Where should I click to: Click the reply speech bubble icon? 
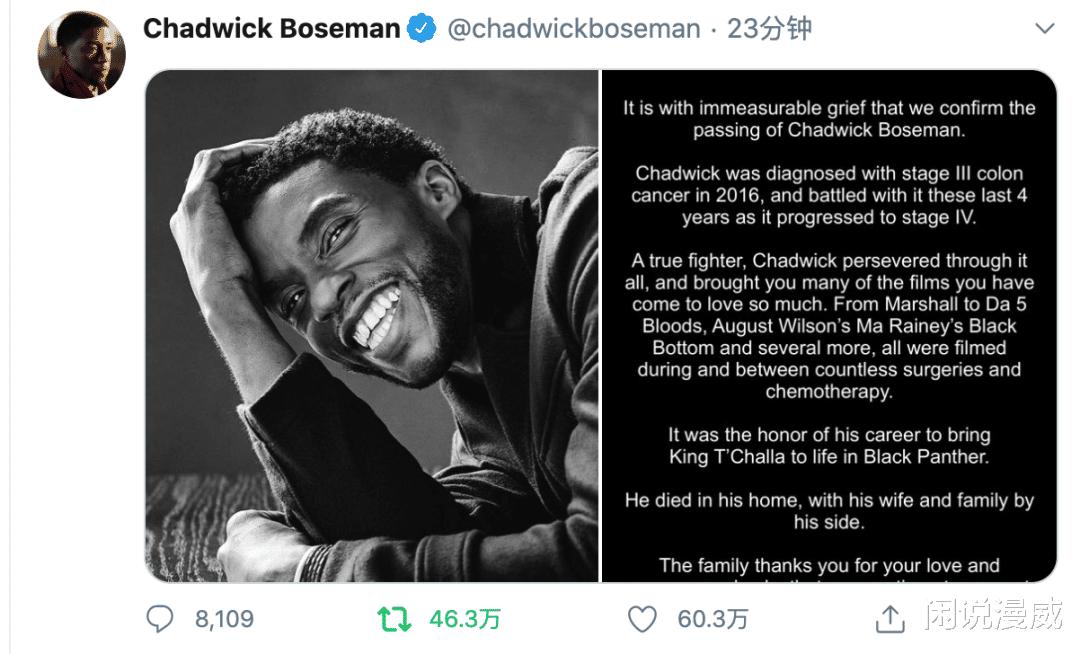pyautogui.click(x=160, y=620)
